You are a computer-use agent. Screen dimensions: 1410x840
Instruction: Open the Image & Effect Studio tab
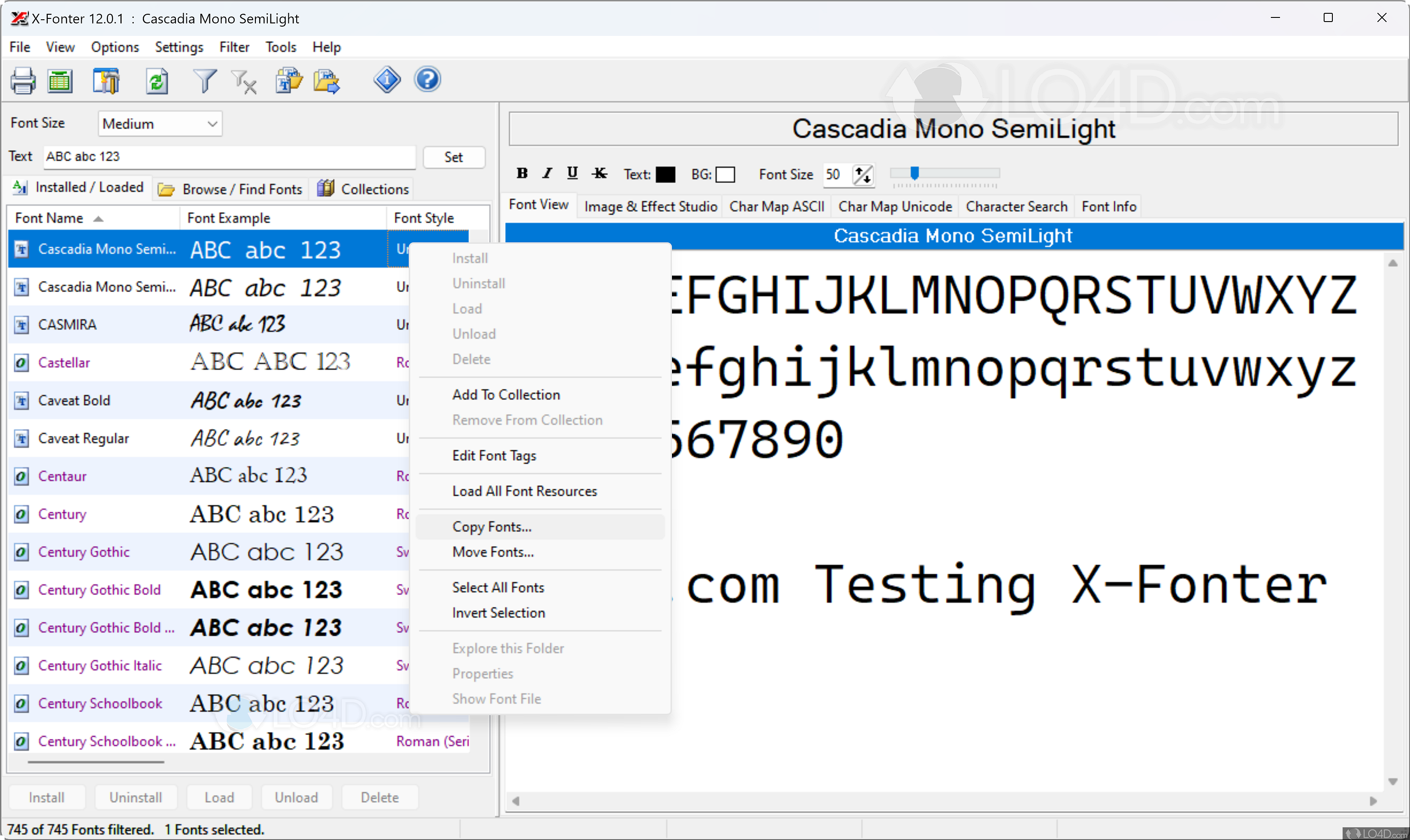pyautogui.click(x=651, y=207)
